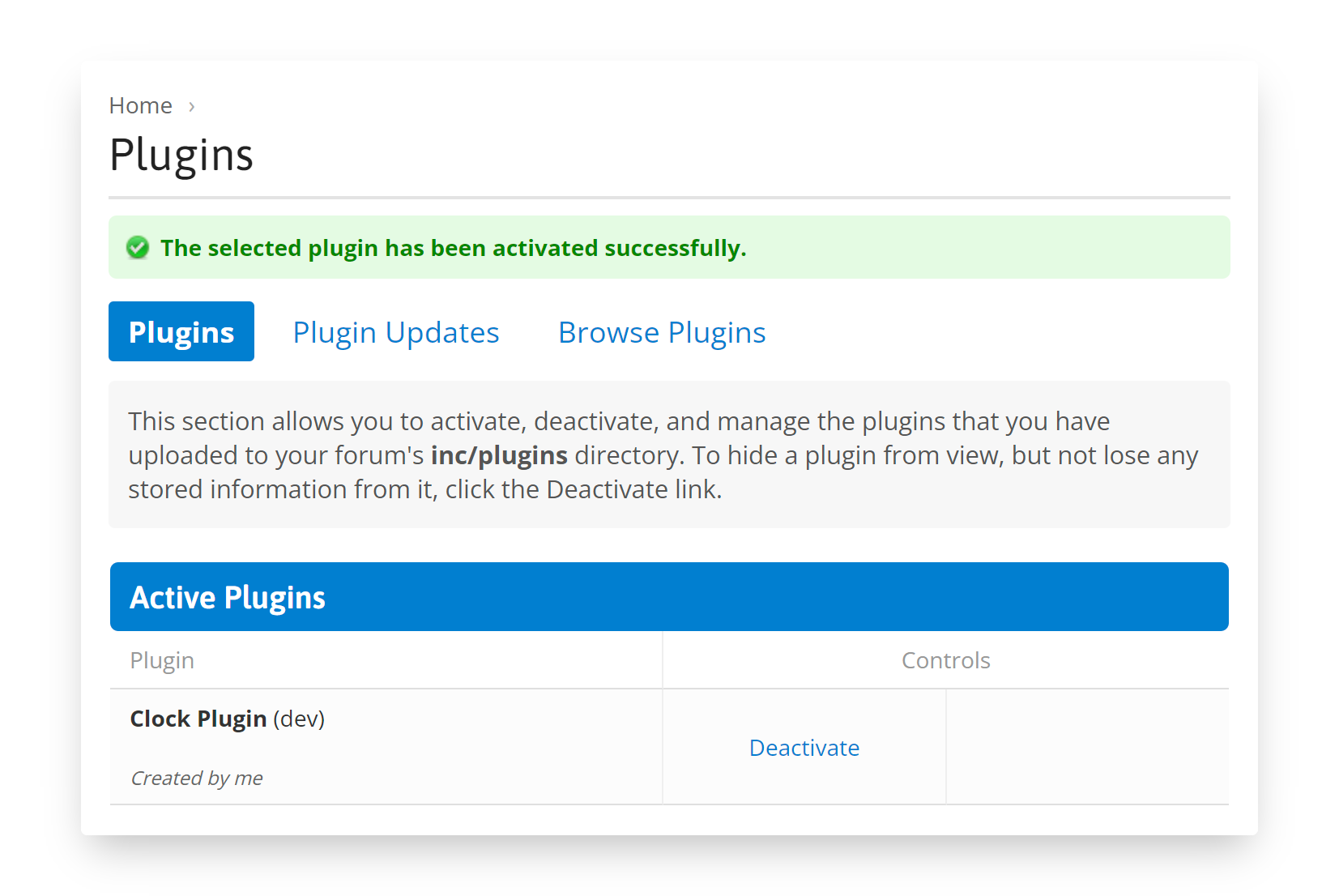Click the breadcrumb chevron after Home
Image resolution: width=1339 pixels, height=896 pixels.
(191, 105)
